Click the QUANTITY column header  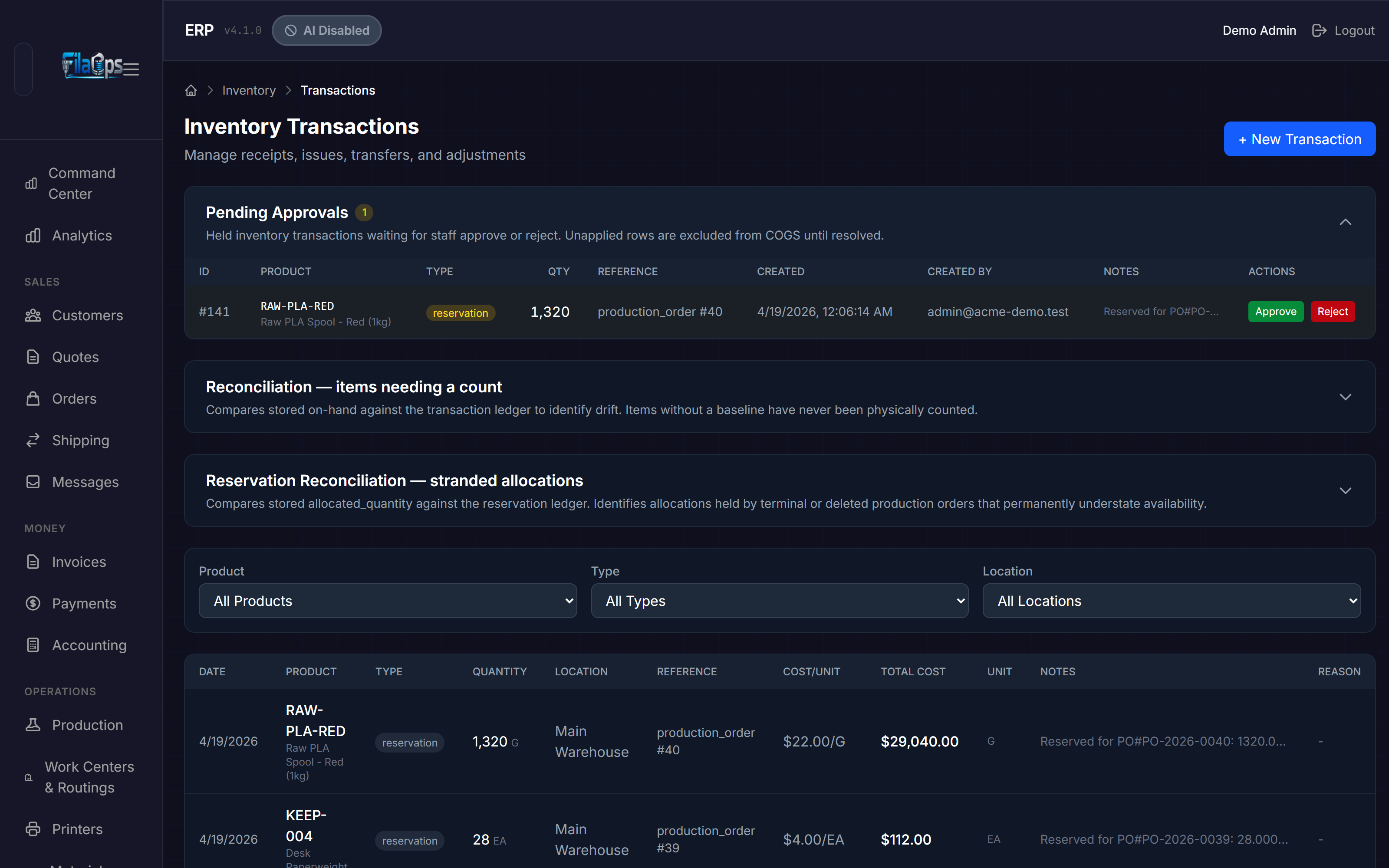click(x=499, y=671)
